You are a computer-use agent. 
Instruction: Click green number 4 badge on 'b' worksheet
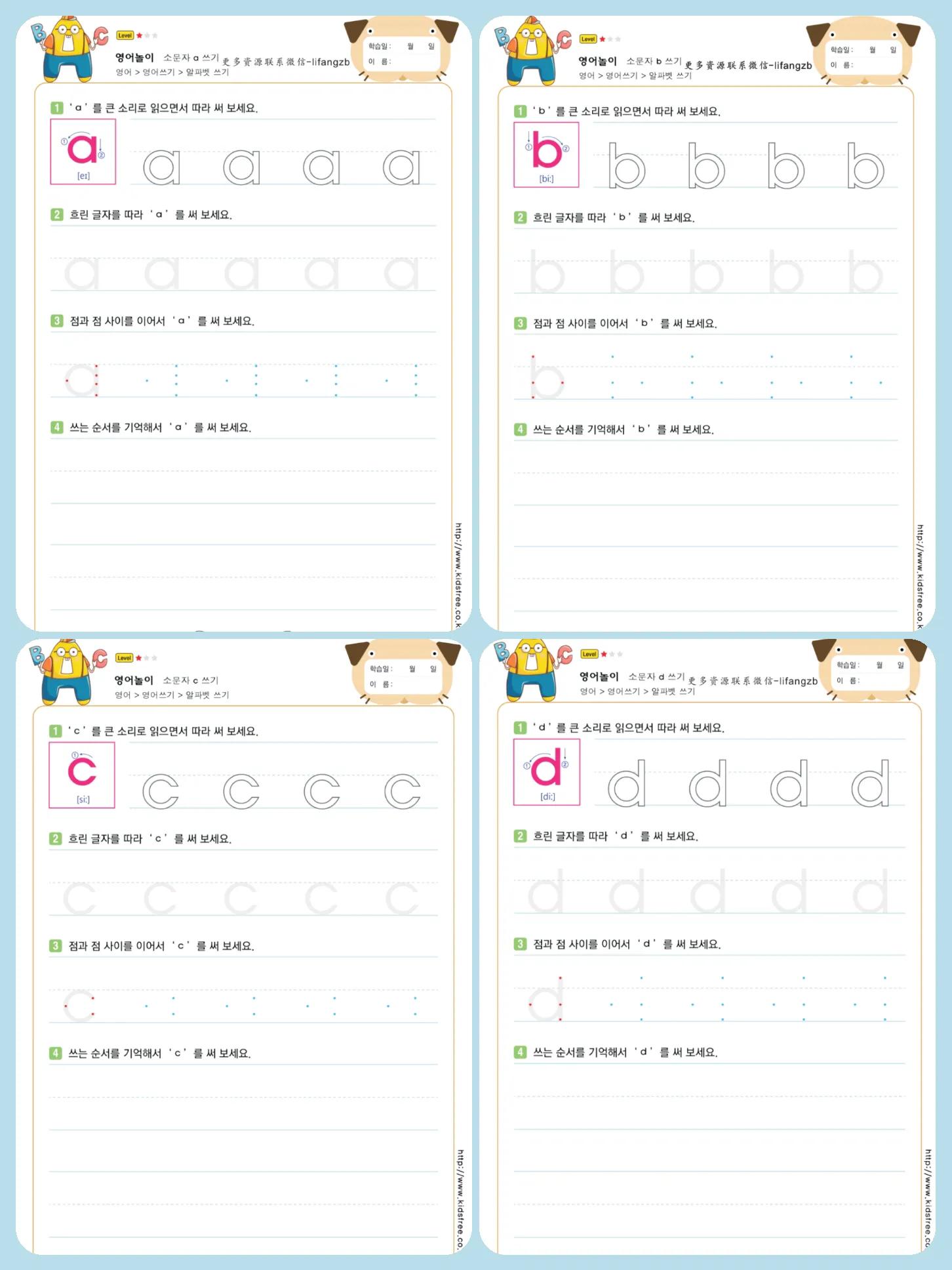520,430
